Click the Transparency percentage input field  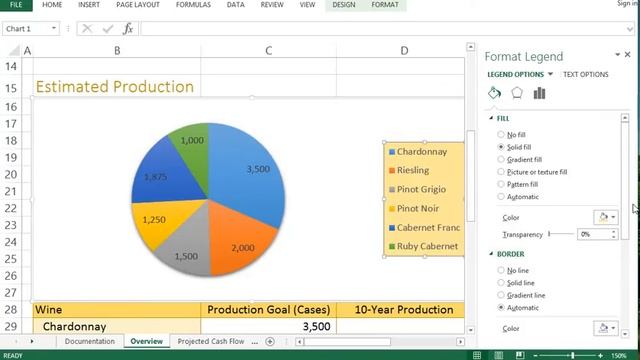click(x=594, y=234)
